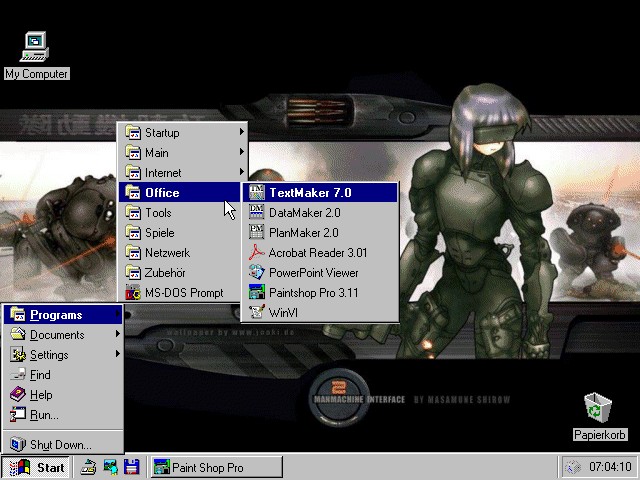The width and height of the screenshot is (640, 480).
Task: Click the first quick-launch icon beside Start
Action: pyautogui.click(x=88, y=467)
